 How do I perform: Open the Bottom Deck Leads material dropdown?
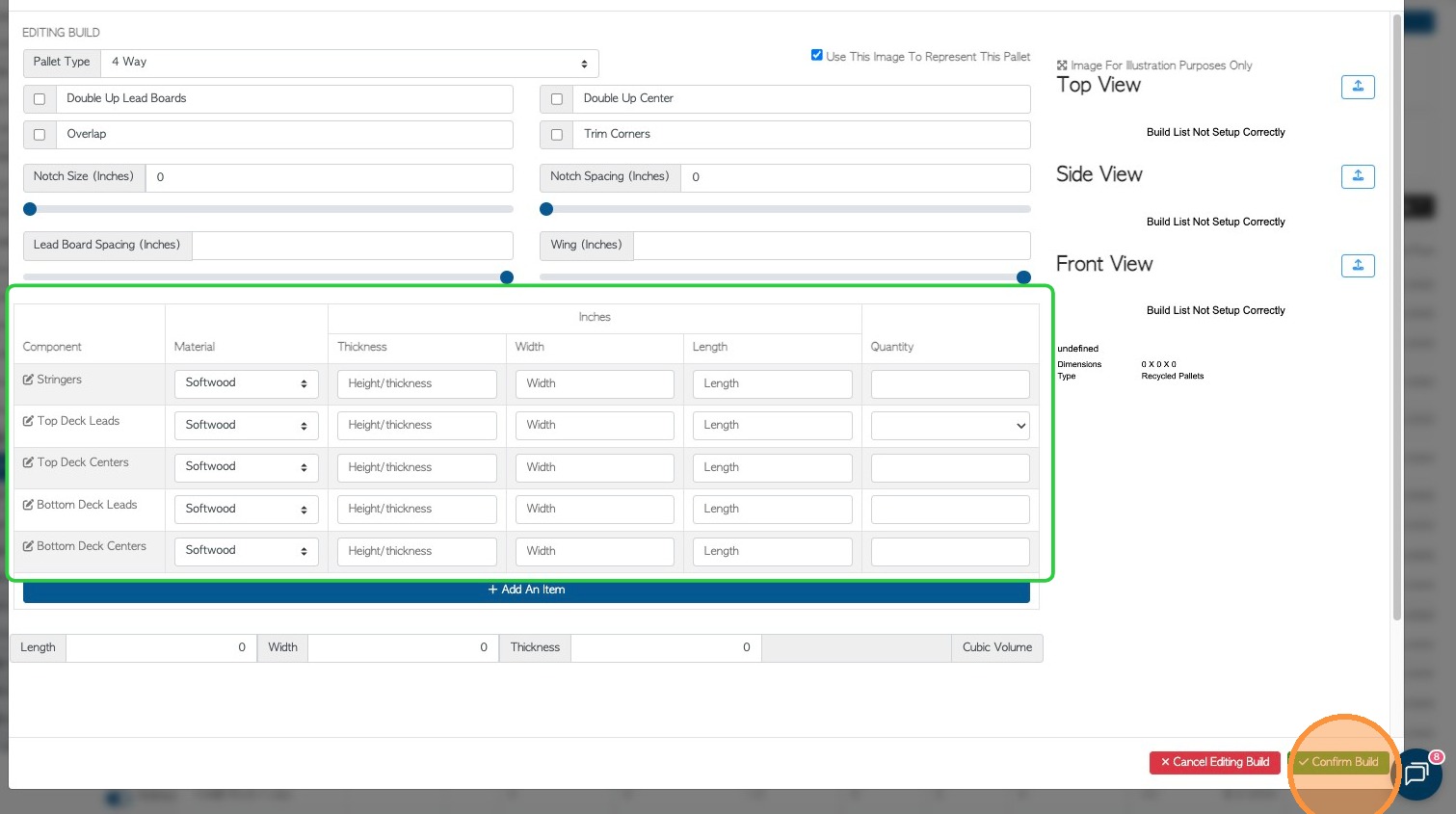pos(247,509)
